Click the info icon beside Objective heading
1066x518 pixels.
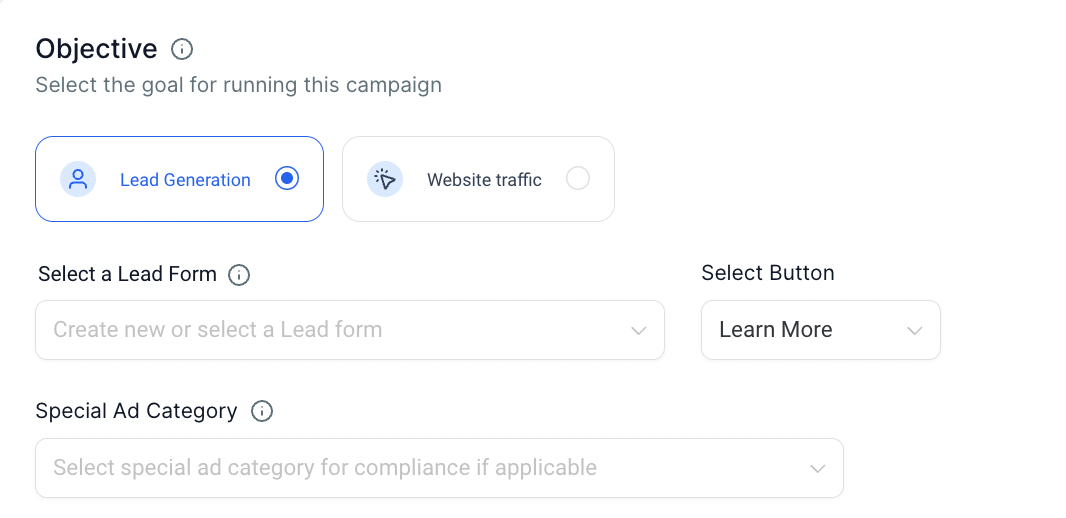(182, 49)
